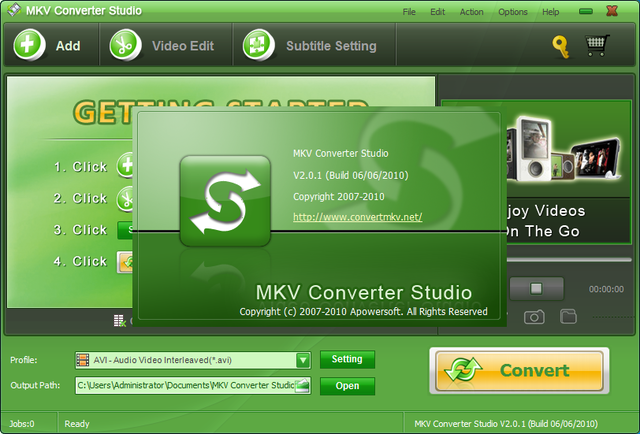Screen dimensions: 640x434
Task: Click the Open output folder button
Action: 347,386
